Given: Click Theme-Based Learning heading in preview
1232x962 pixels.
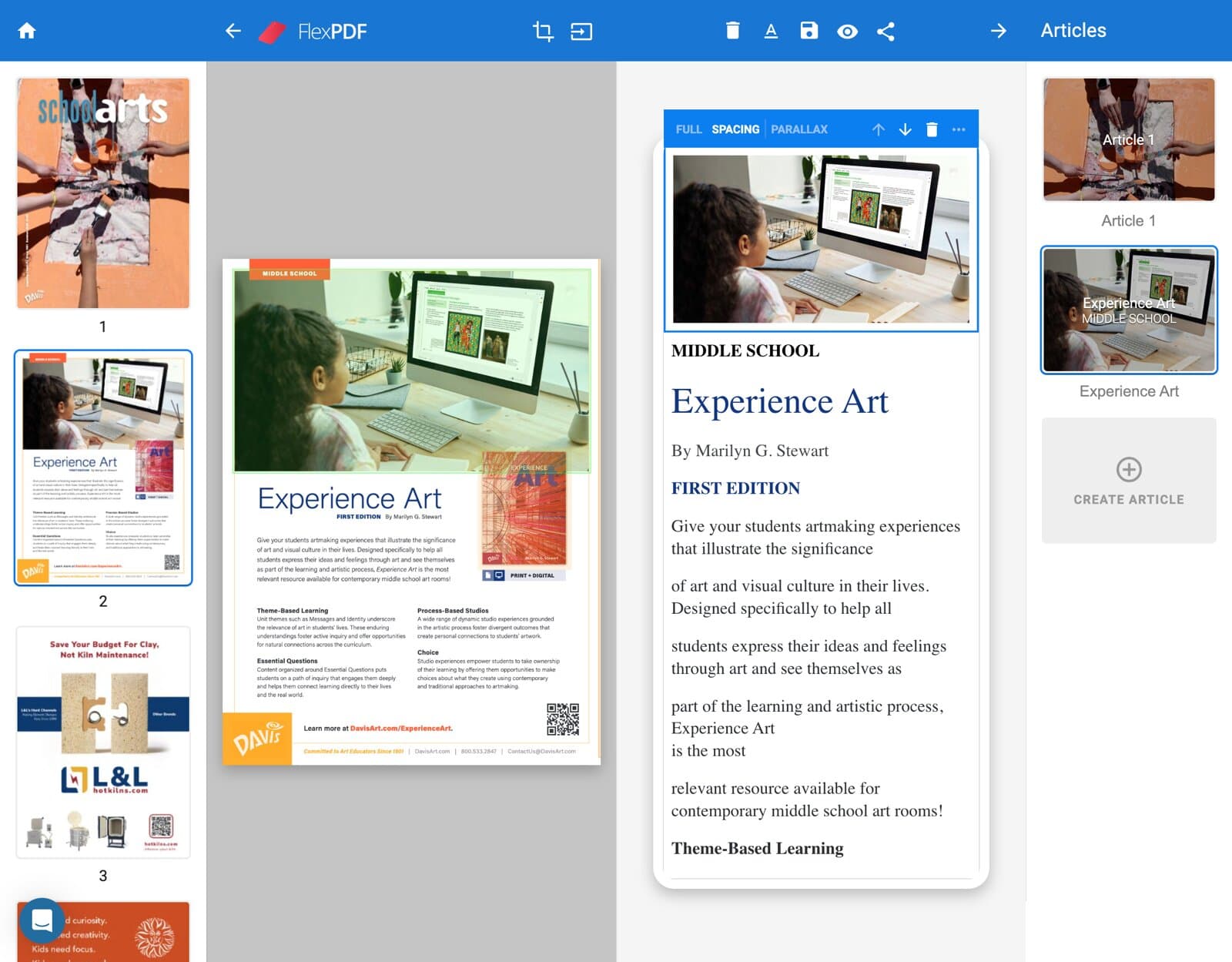Looking at the screenshot, I should click(x=757, y=849).
